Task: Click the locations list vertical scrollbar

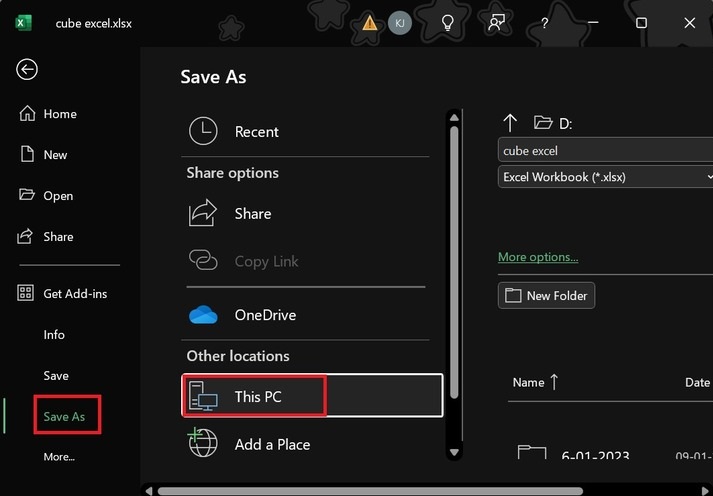Action: (x=454, y=263)
